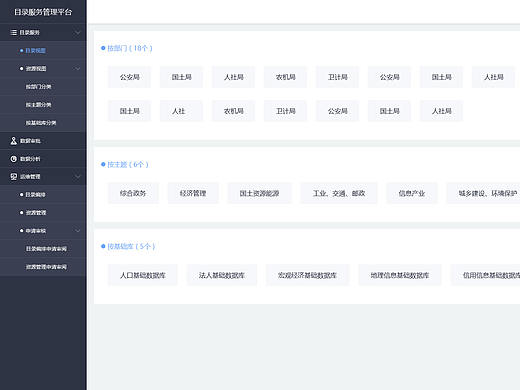Open 数据审批 sidebar label
520x390 pixels.
(x=30, y=141)
